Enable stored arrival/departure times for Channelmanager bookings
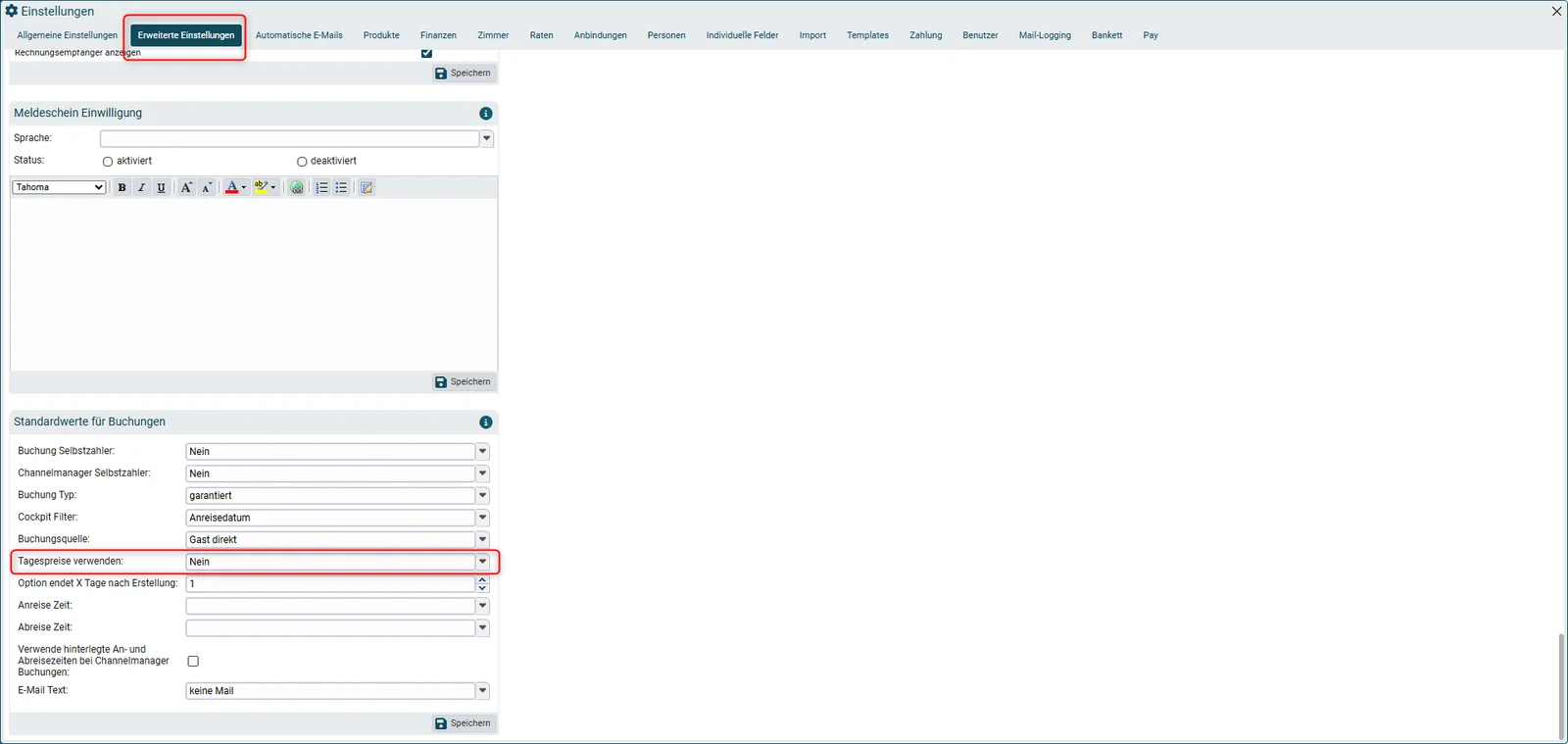This screenshot has width=1568, height=744. [x=193, y=662]
